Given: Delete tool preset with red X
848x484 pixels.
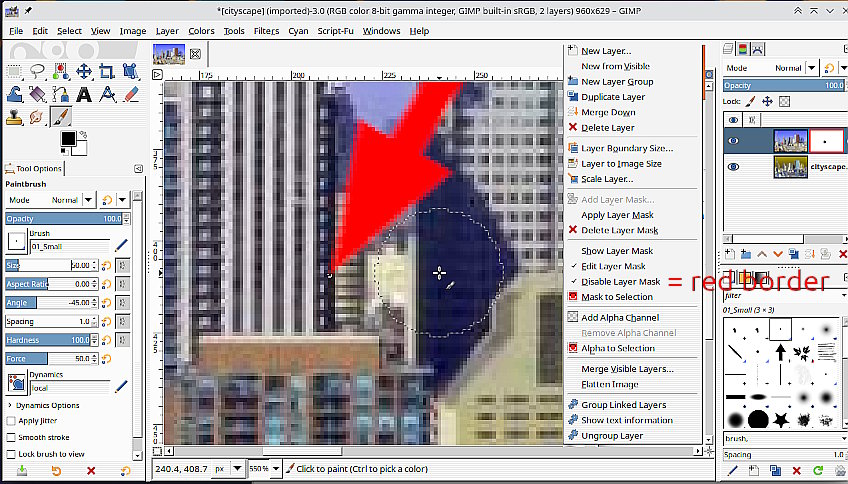Looking at the screenshot, I should [91, 471].
